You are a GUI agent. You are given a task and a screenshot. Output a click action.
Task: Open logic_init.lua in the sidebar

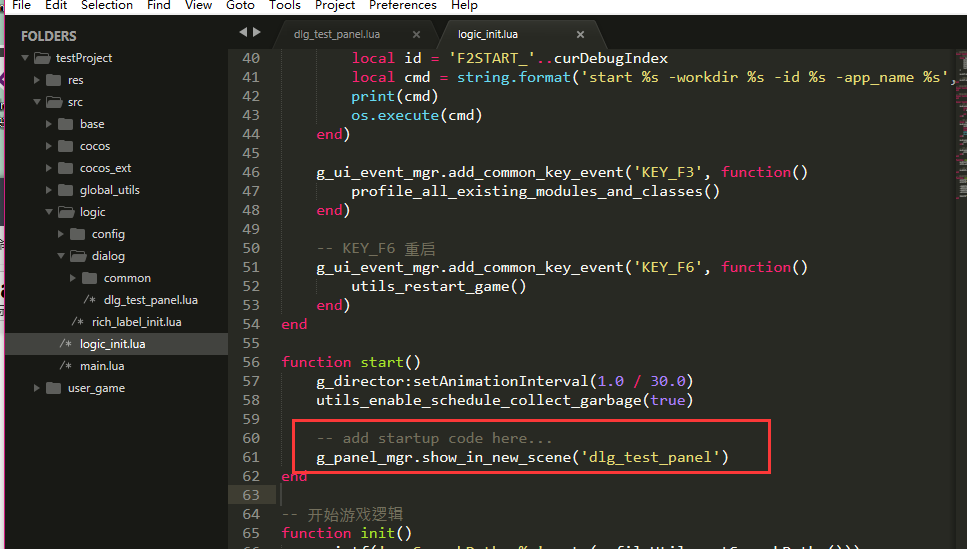click(112, 344)
